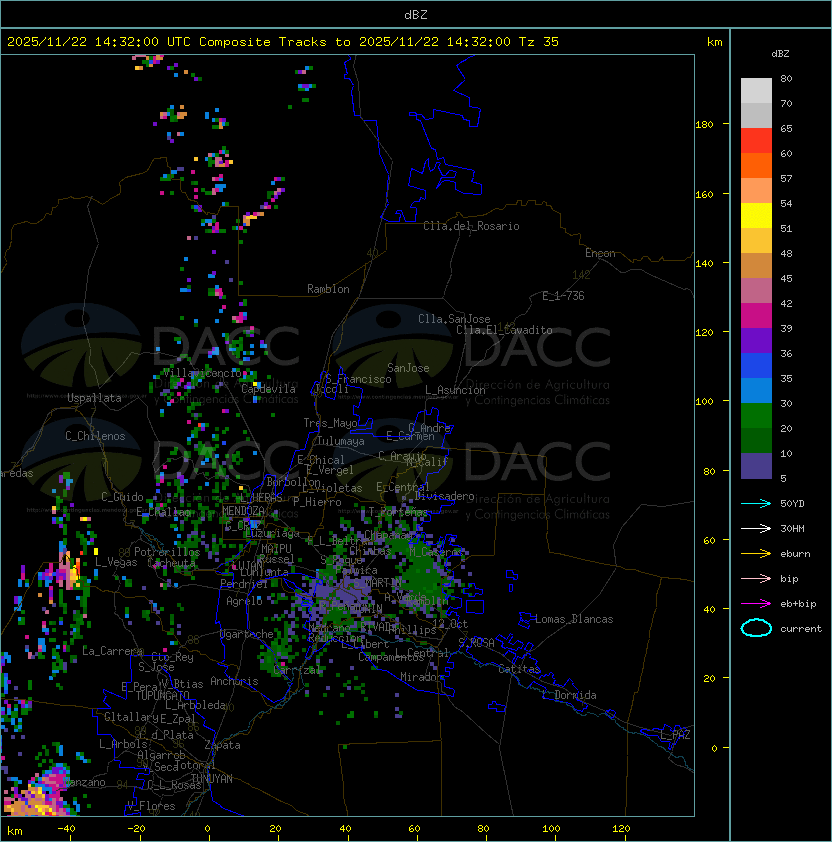Click the Anchoris place label
This screenshot has width=832, height=842.
(x=234, y=681)
